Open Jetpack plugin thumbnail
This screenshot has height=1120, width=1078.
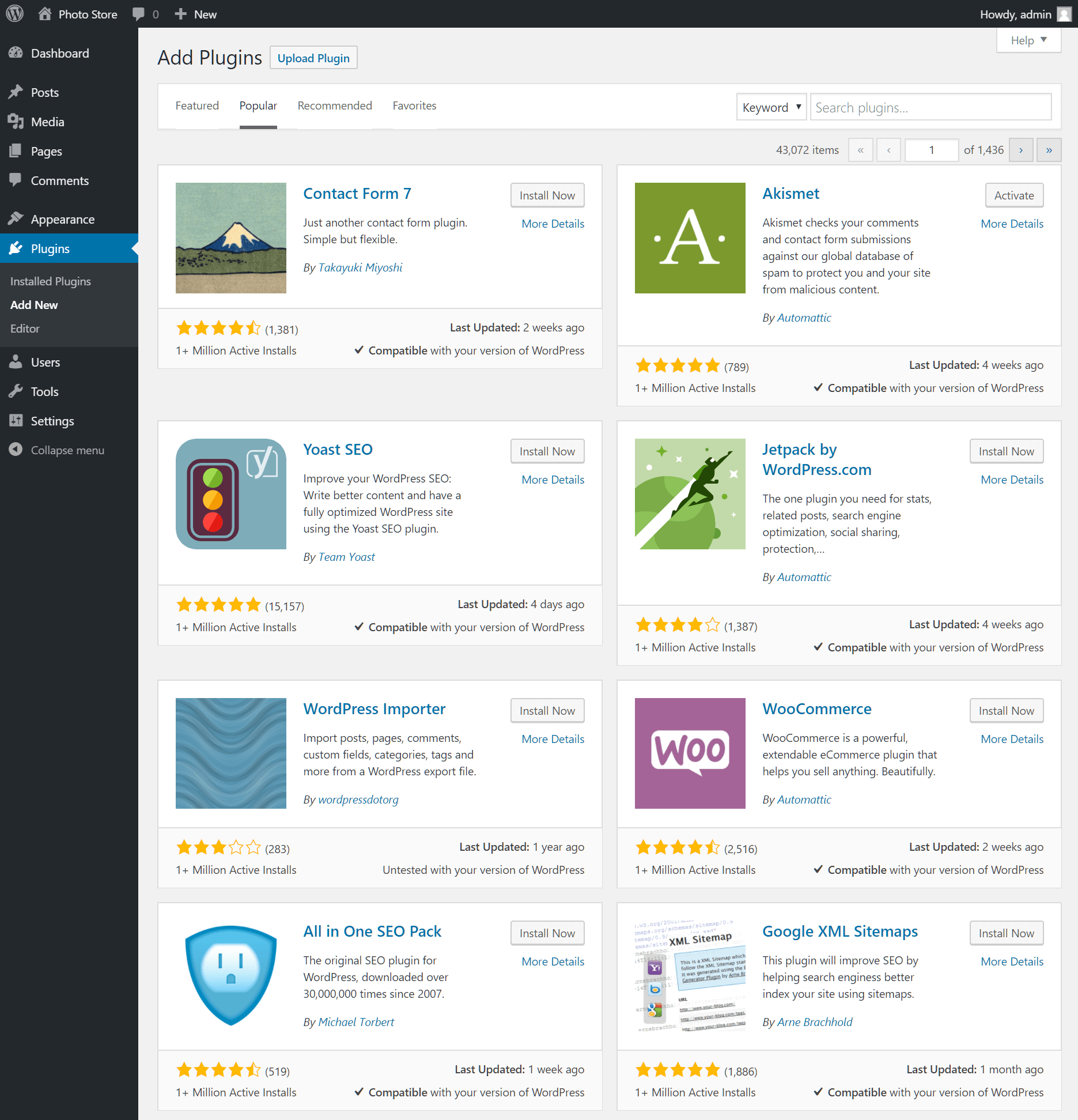coord(690,494)
